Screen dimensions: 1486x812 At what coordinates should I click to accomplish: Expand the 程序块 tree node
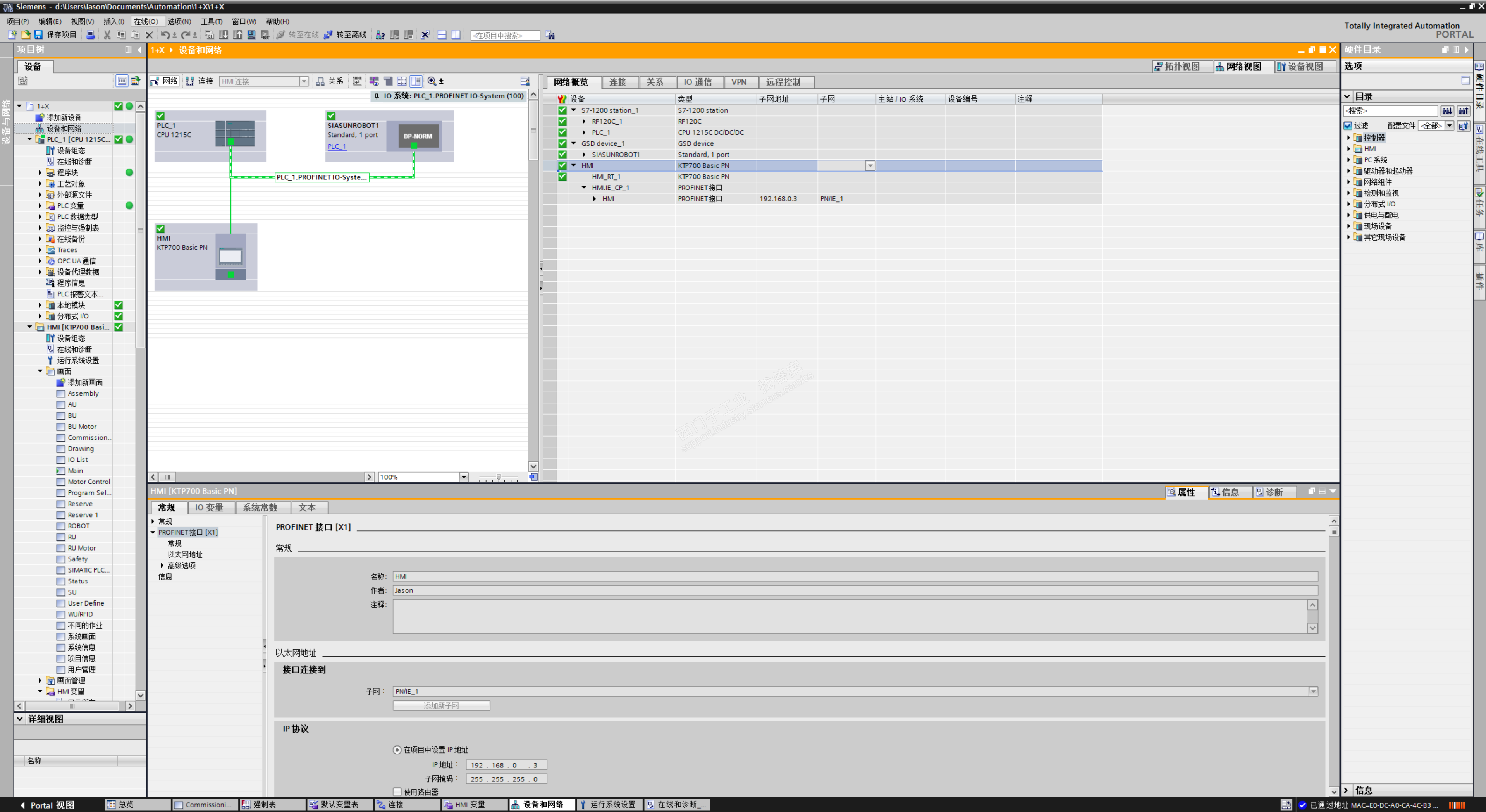pos(40,172)
